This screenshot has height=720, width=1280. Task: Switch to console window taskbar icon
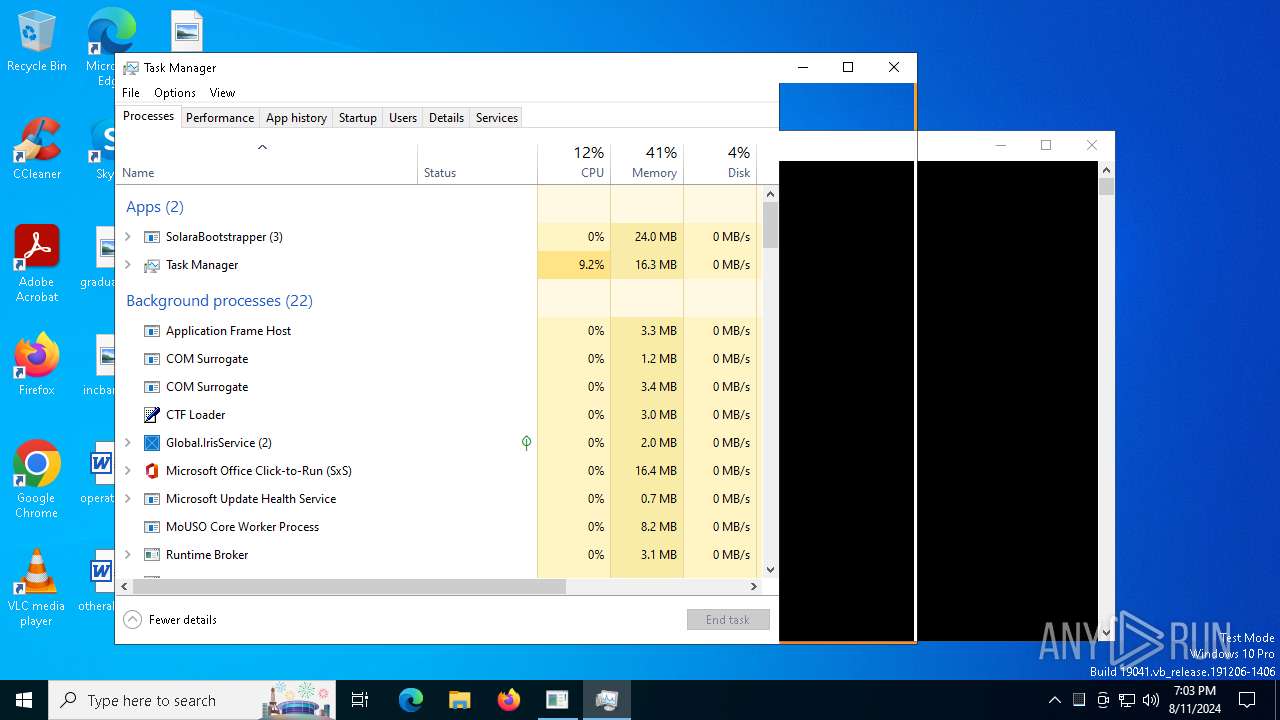(x=557, y=700)
